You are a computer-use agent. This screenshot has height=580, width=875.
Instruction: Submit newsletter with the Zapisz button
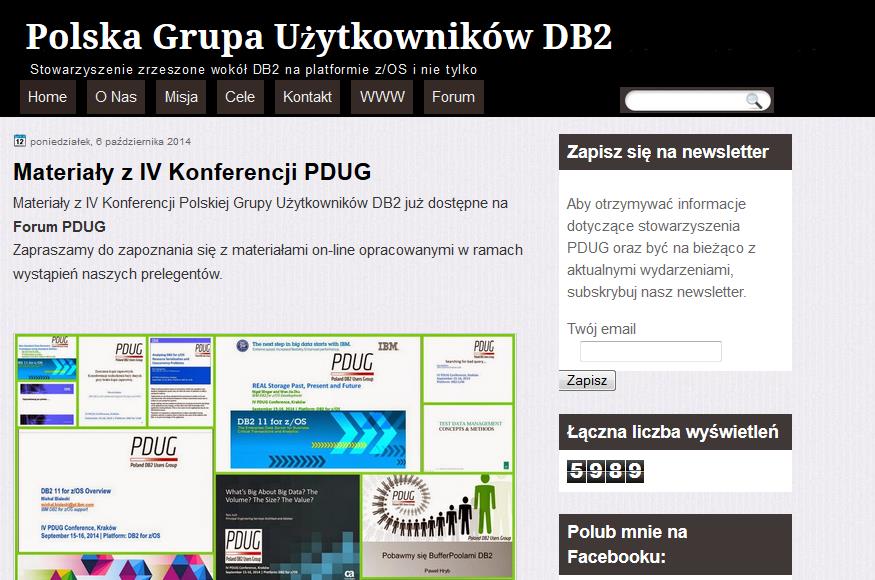(x=587, y=381)
